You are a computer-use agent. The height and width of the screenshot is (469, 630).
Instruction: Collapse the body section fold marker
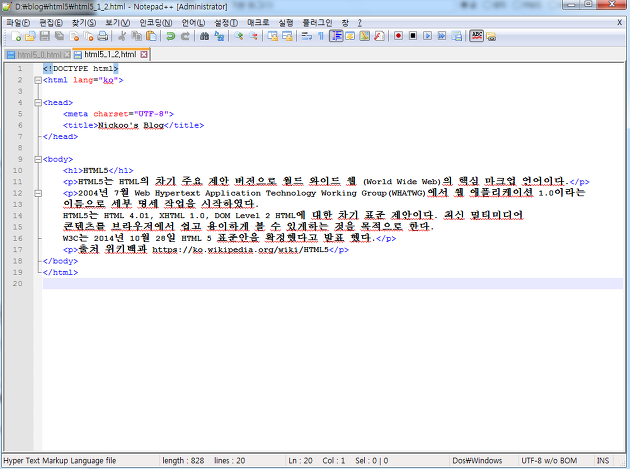38,159
